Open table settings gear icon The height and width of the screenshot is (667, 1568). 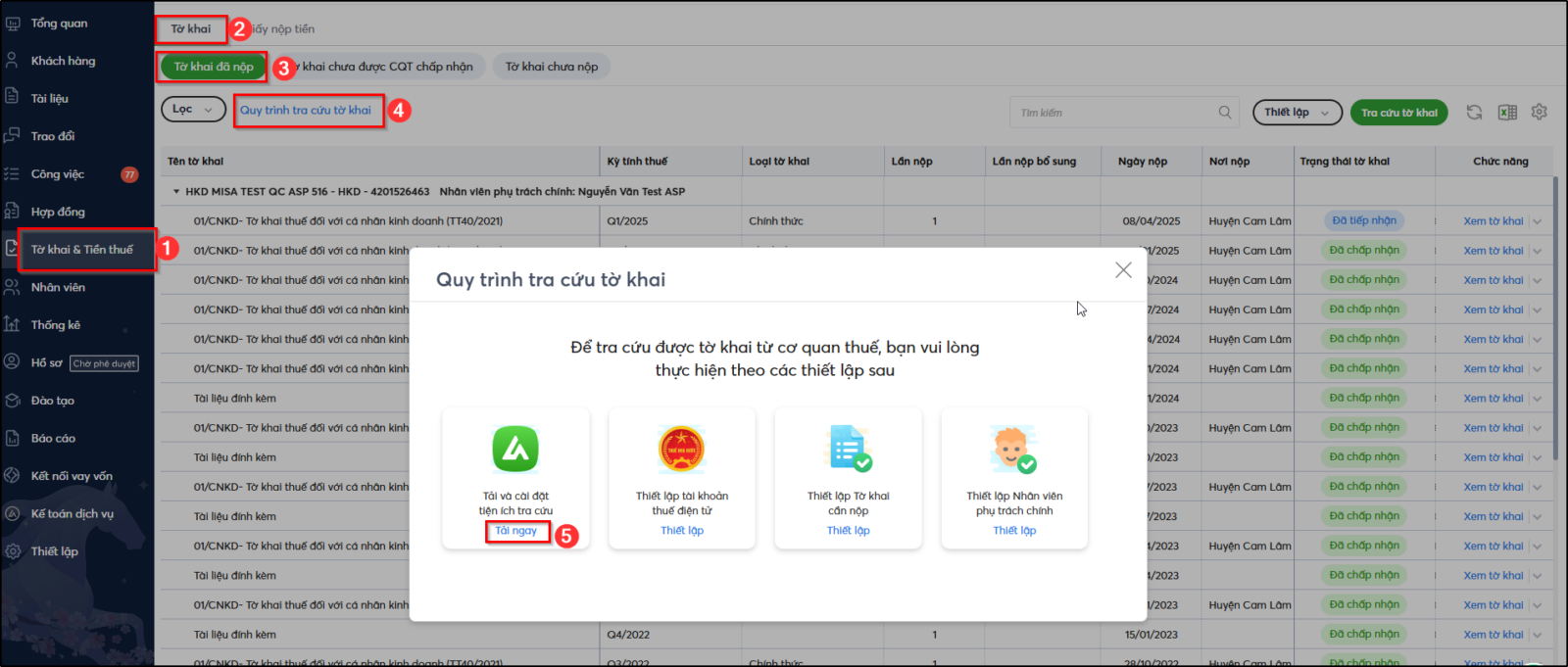(1540, 113)
